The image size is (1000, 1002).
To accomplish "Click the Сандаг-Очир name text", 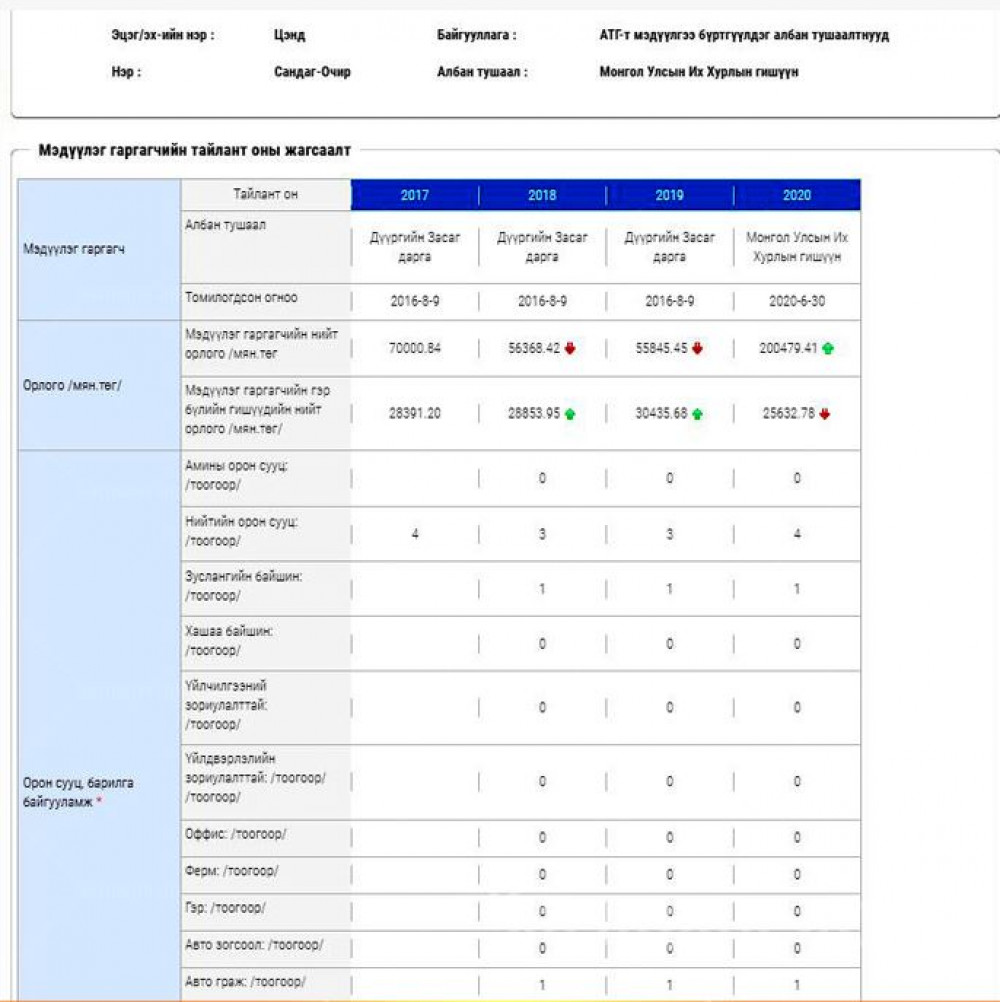I will point(312,72).
